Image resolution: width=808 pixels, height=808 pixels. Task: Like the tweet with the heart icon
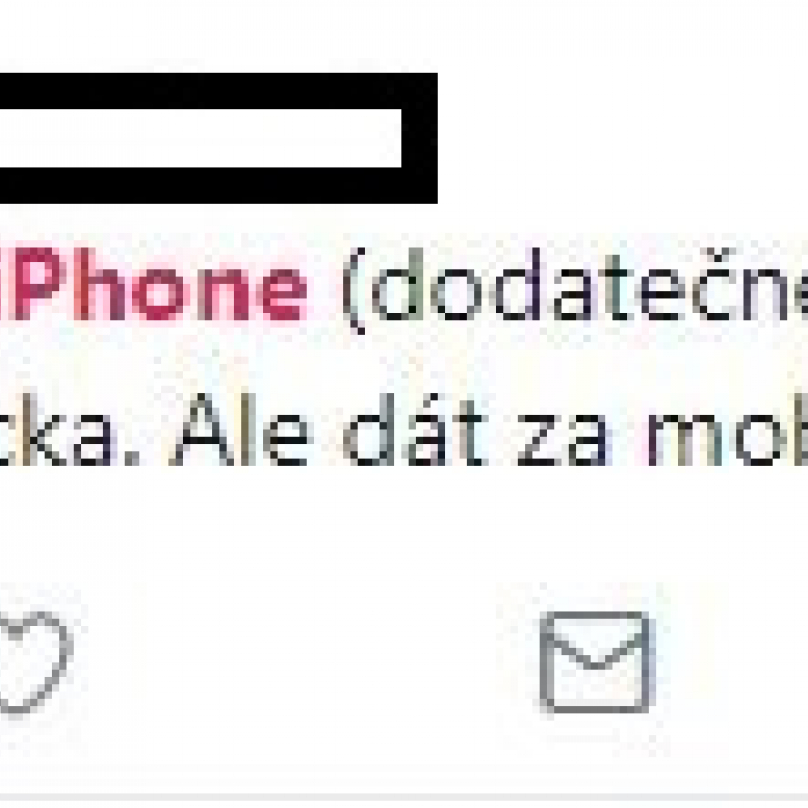(x=33, y=662)
